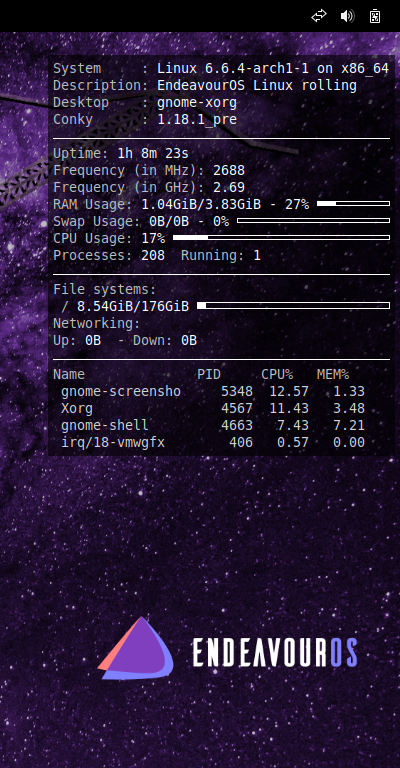Click the 'MEM%' column header
This screenshot has width=400, height=768.
[333, 375]
